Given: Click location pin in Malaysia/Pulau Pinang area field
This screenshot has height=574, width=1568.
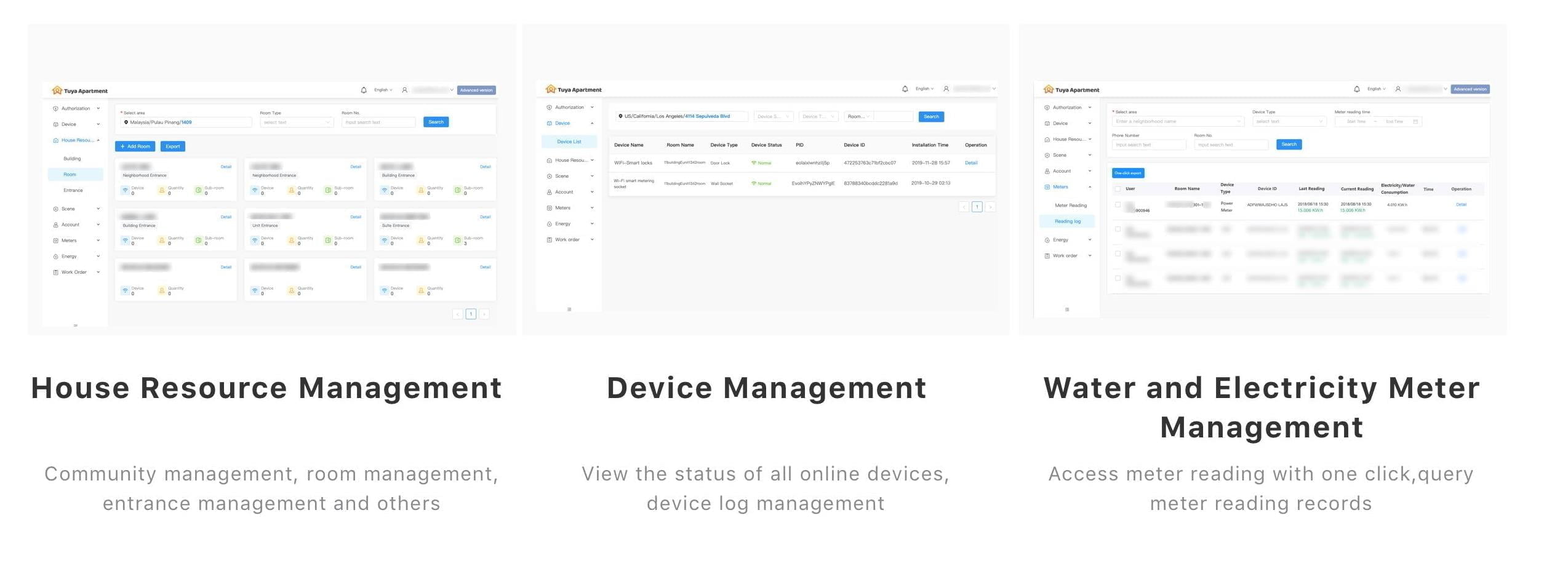Looking at the screenshot, I should point(126,122).
